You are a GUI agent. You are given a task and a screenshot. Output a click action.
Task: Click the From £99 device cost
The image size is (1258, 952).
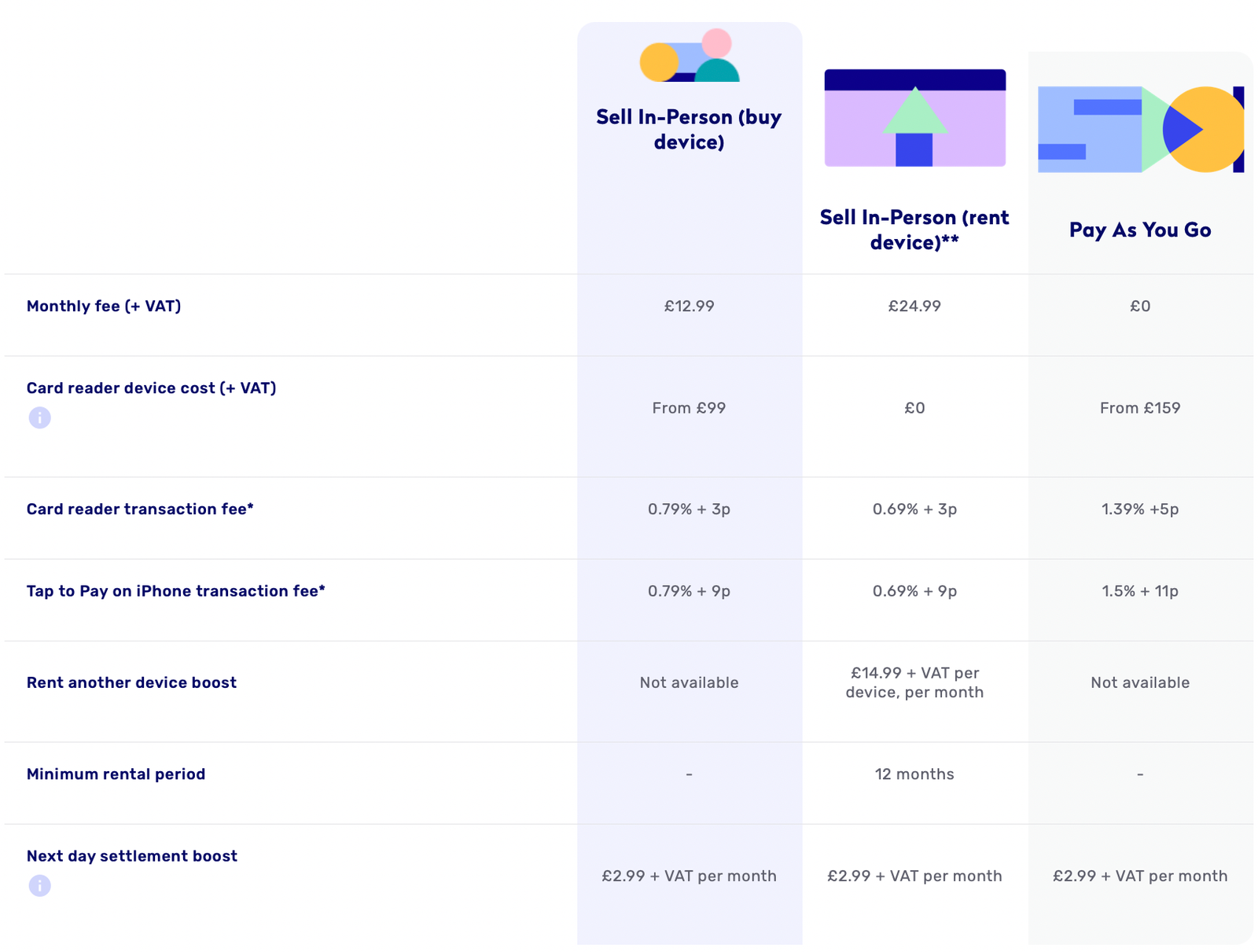click(x=689, y=407)
